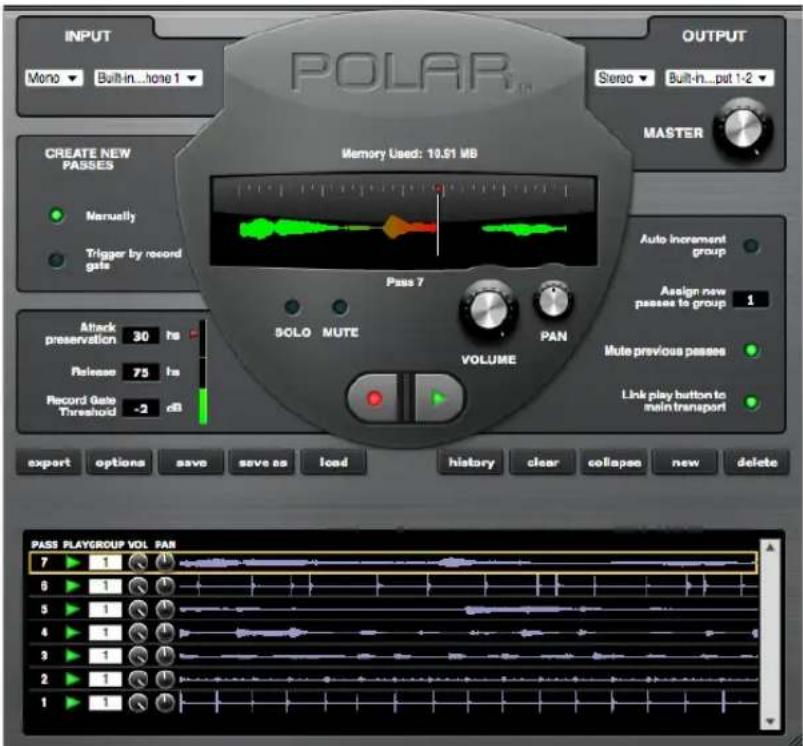Screen dimensions: 803x746
Task: Click the pan knob of pass 1 row
Action: pos(165,702)
